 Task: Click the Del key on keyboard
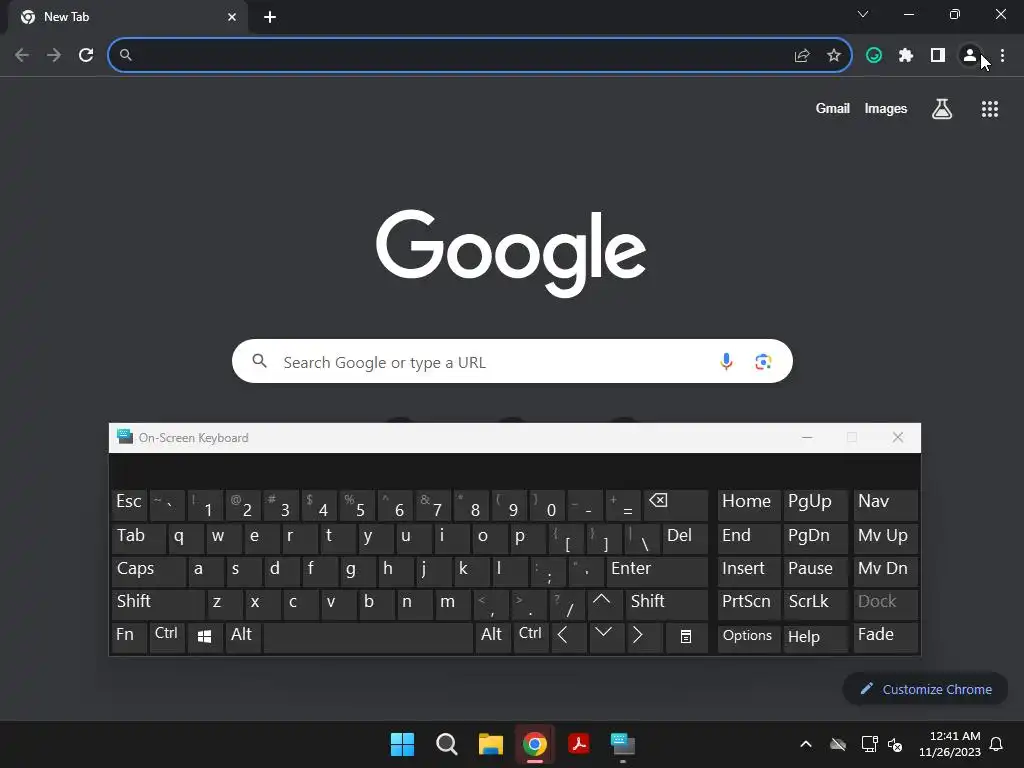(685, 537)
